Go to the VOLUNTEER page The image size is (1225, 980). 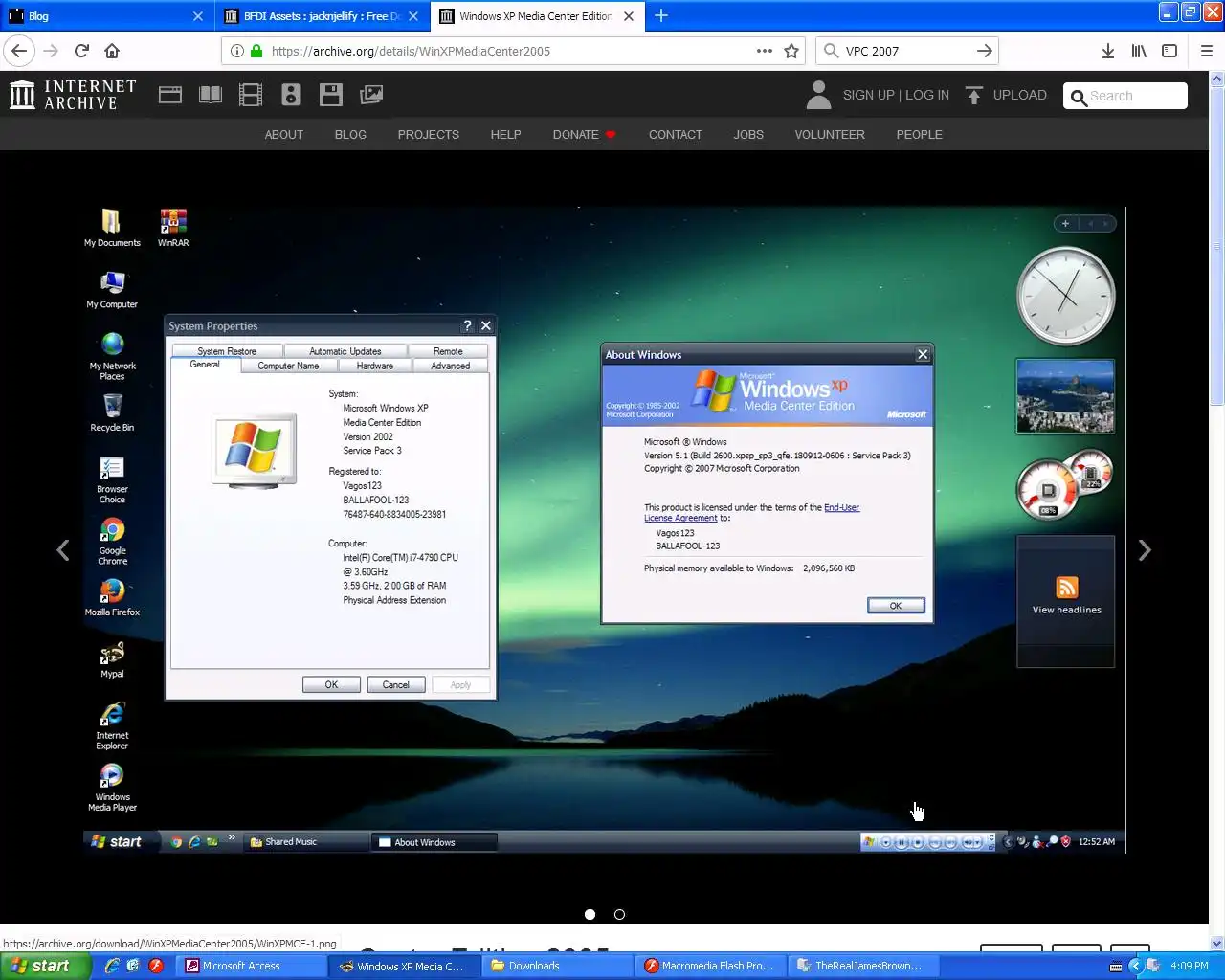(830, 135)
